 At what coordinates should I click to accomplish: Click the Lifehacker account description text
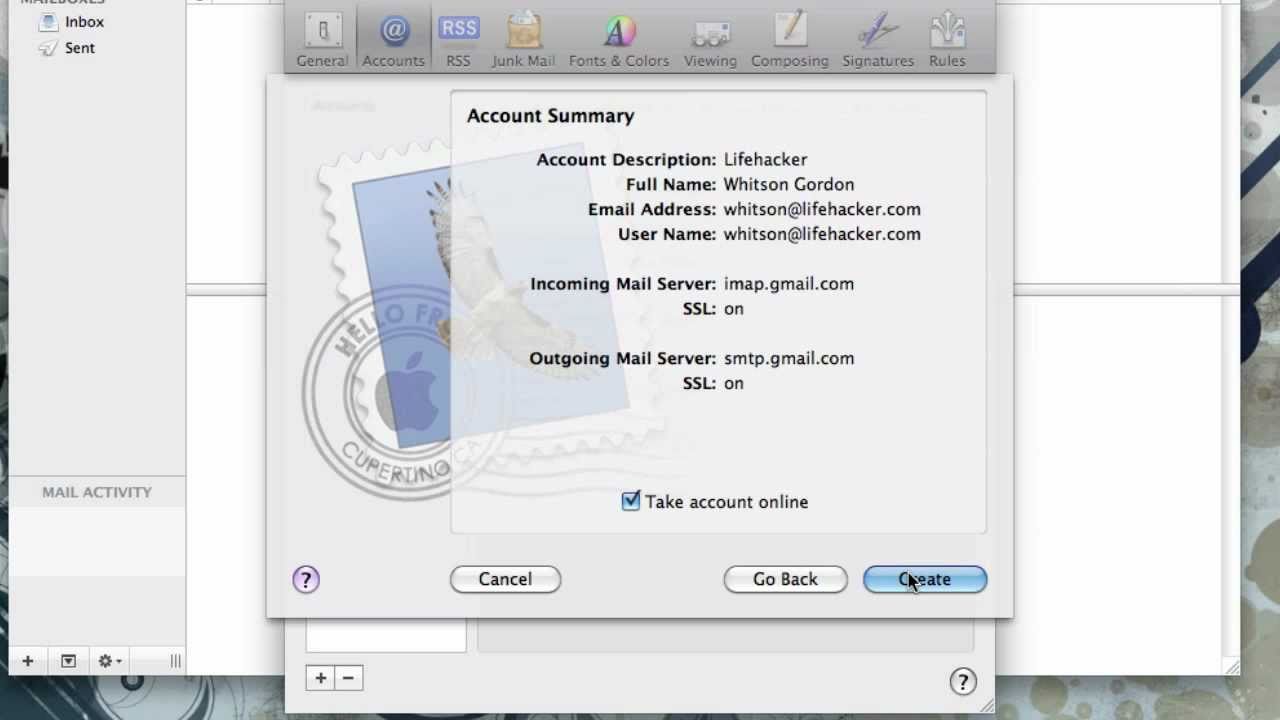click(x=765, y=159)
